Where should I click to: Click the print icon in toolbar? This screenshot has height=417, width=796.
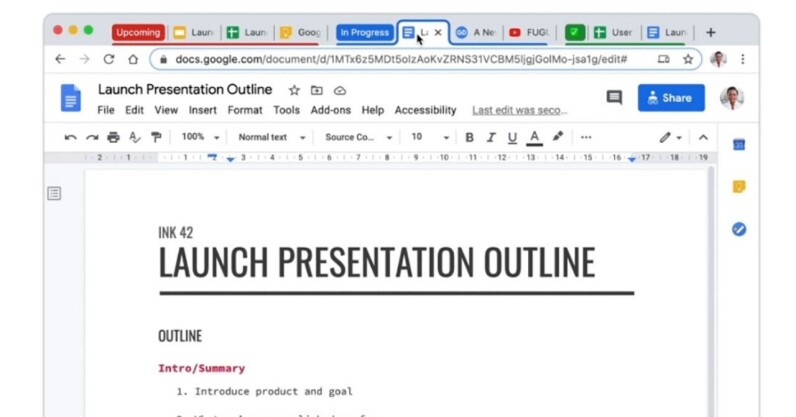click(113, 137)
